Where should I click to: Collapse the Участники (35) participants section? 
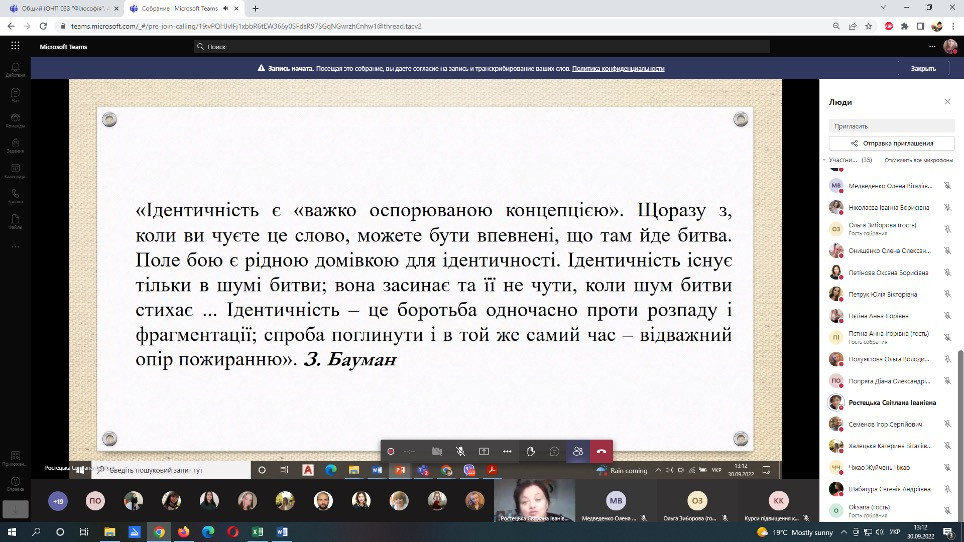coord(848,160)
